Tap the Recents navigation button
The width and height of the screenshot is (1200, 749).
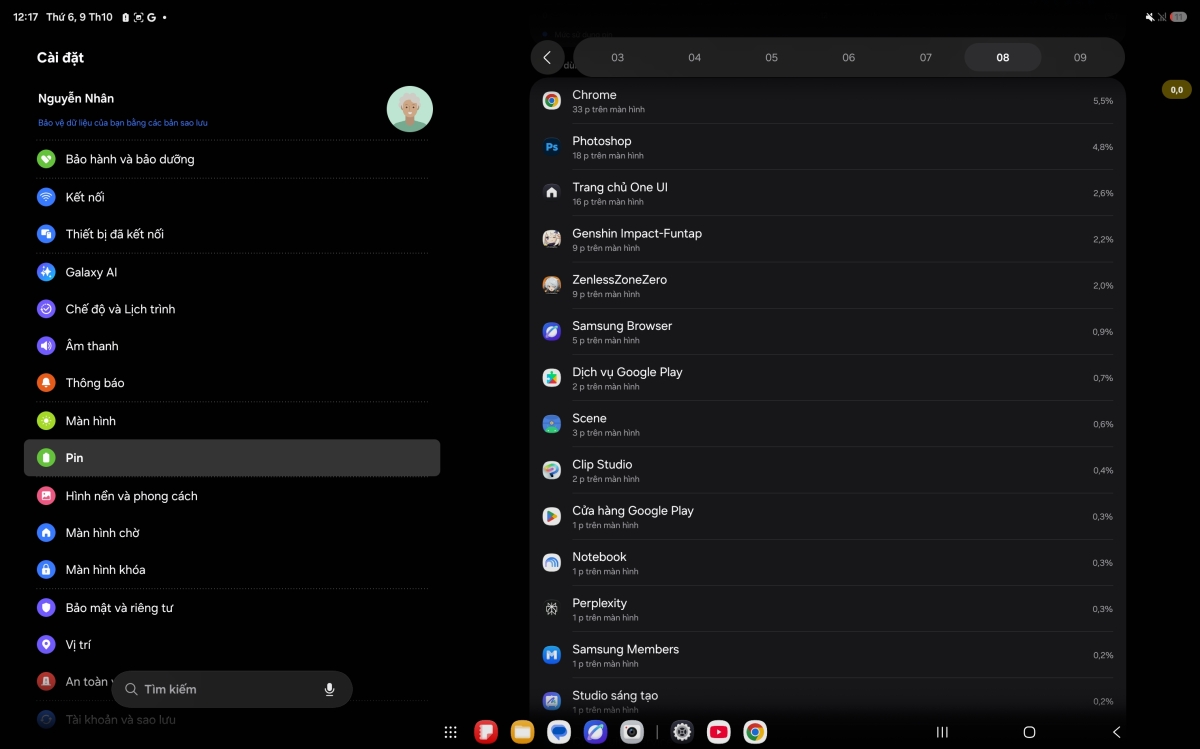pos(942,733)
